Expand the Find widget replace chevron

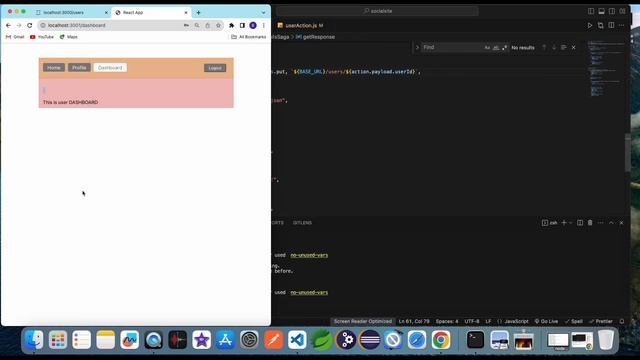click(x=417, y=48)
